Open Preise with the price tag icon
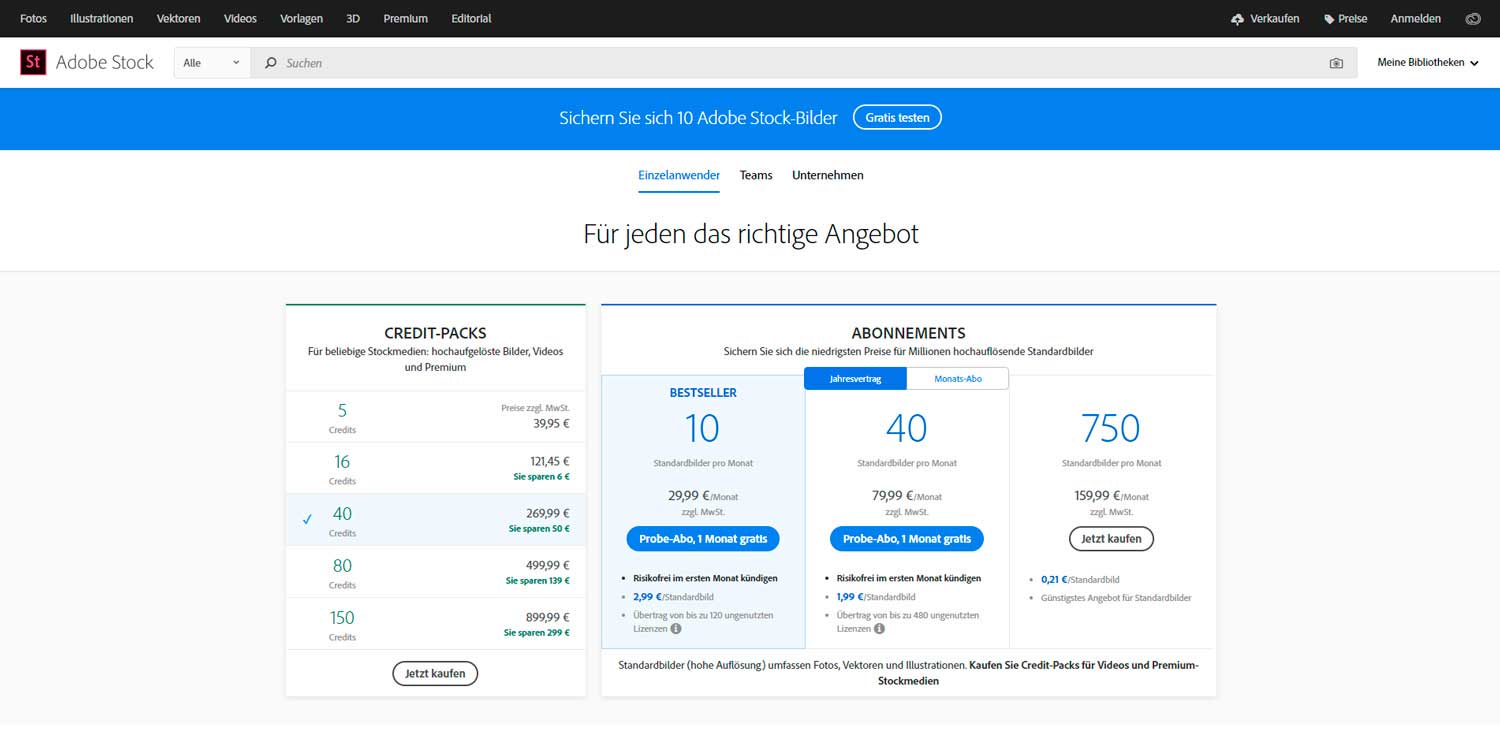Image resolution: width=1500 pixels, height=737 pixels. pos(1345,19)
